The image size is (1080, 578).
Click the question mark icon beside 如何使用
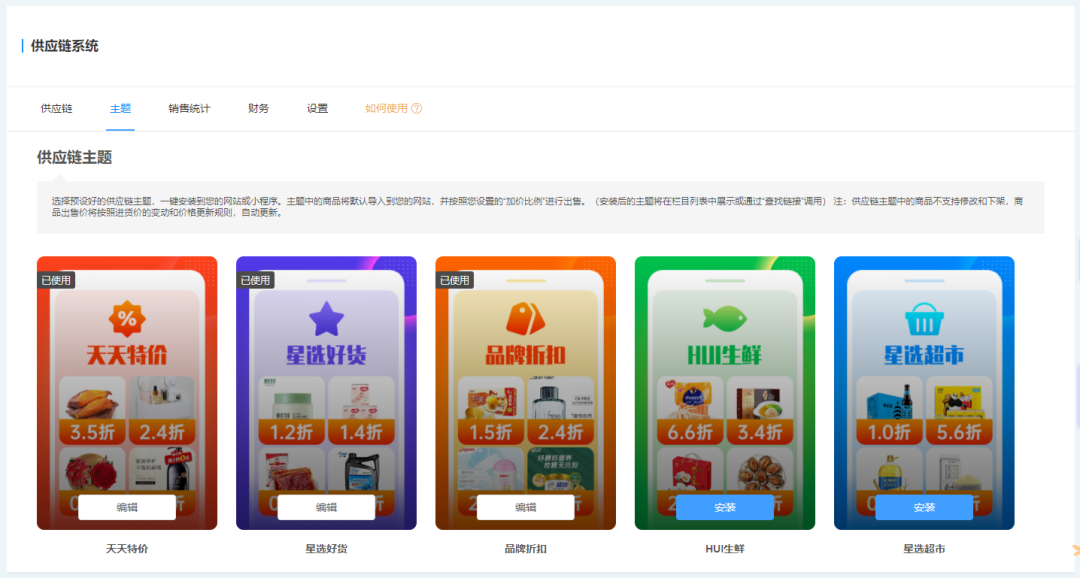click(417, 108)
